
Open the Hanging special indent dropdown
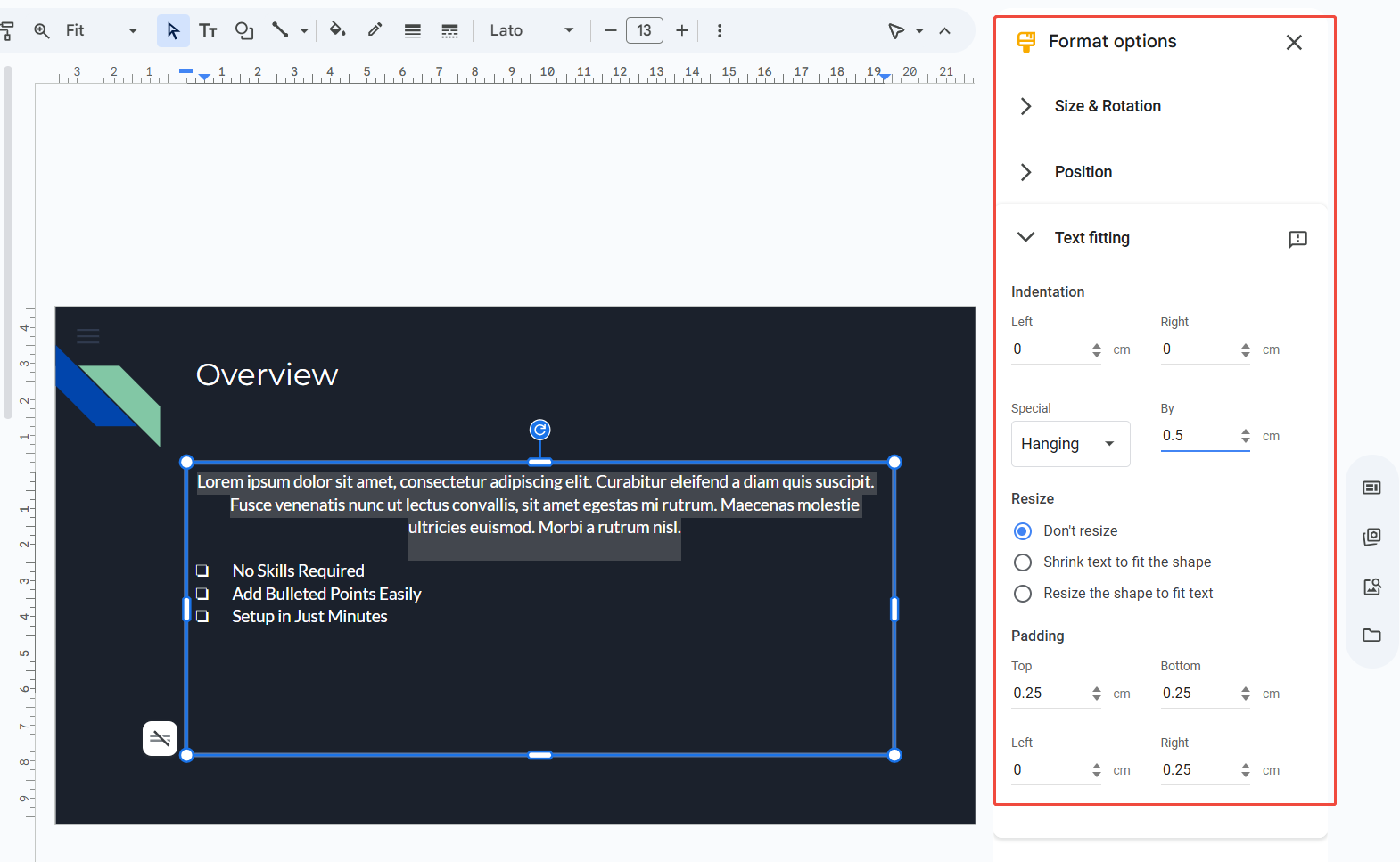click(1070, 444)
